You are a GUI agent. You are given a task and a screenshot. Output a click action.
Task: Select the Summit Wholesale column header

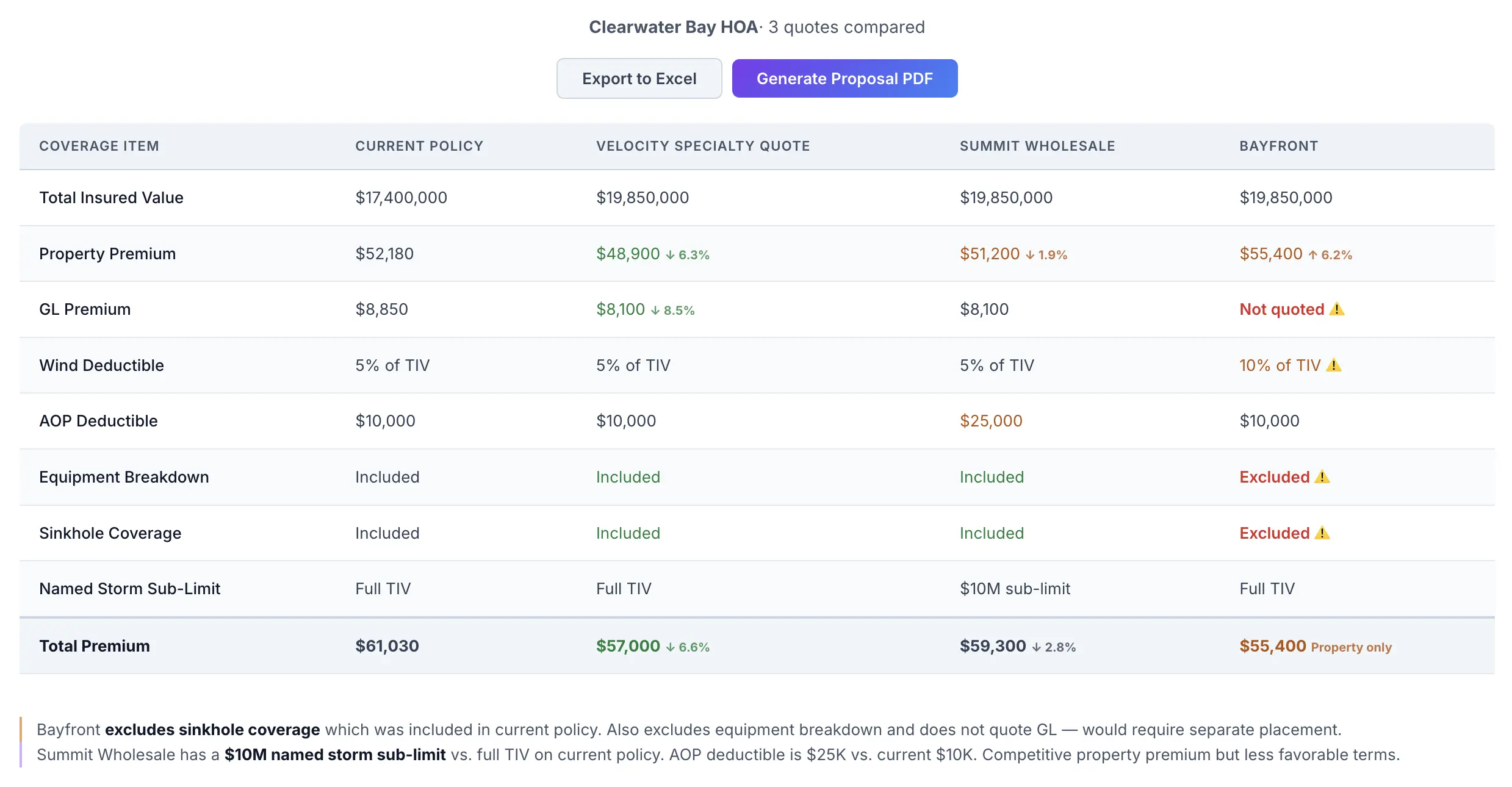point(1037,146)
